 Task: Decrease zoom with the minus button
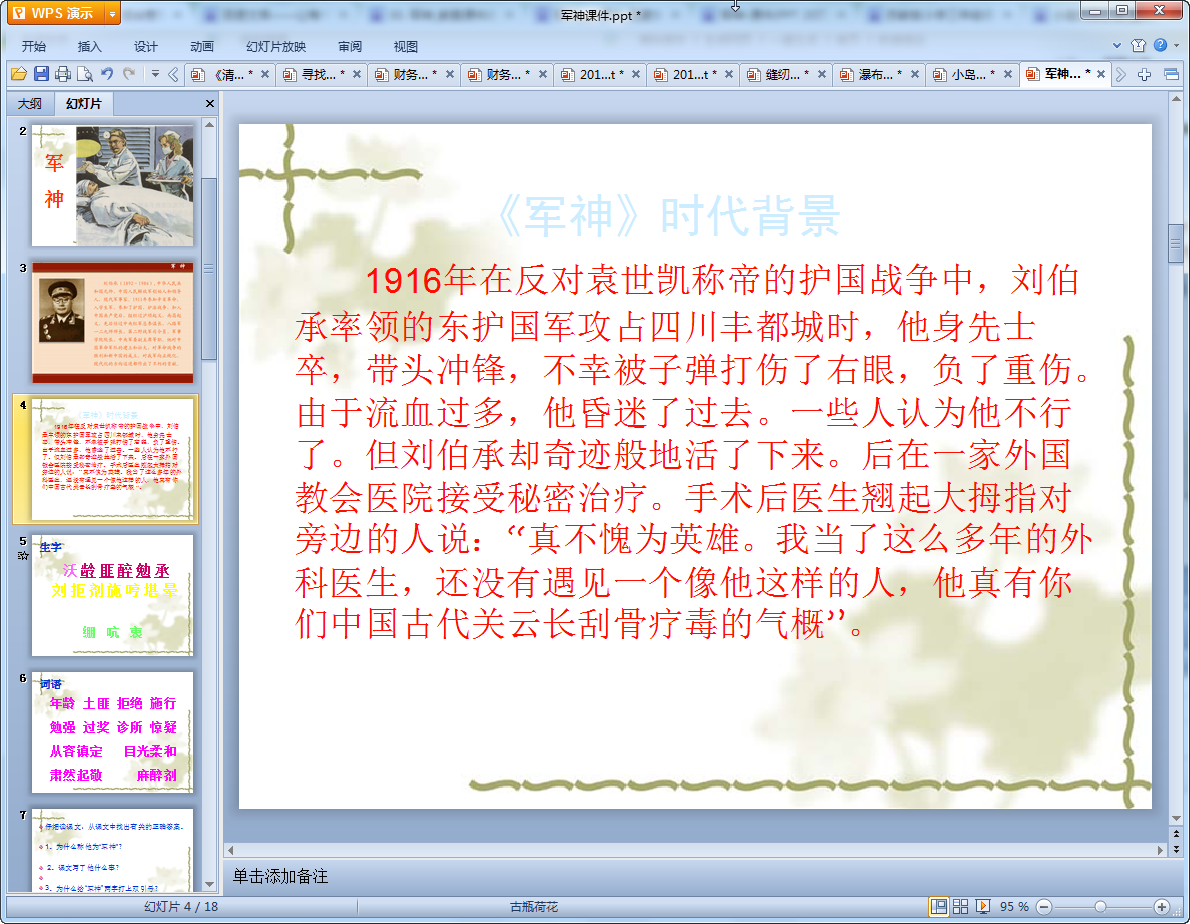(1044, 907)
